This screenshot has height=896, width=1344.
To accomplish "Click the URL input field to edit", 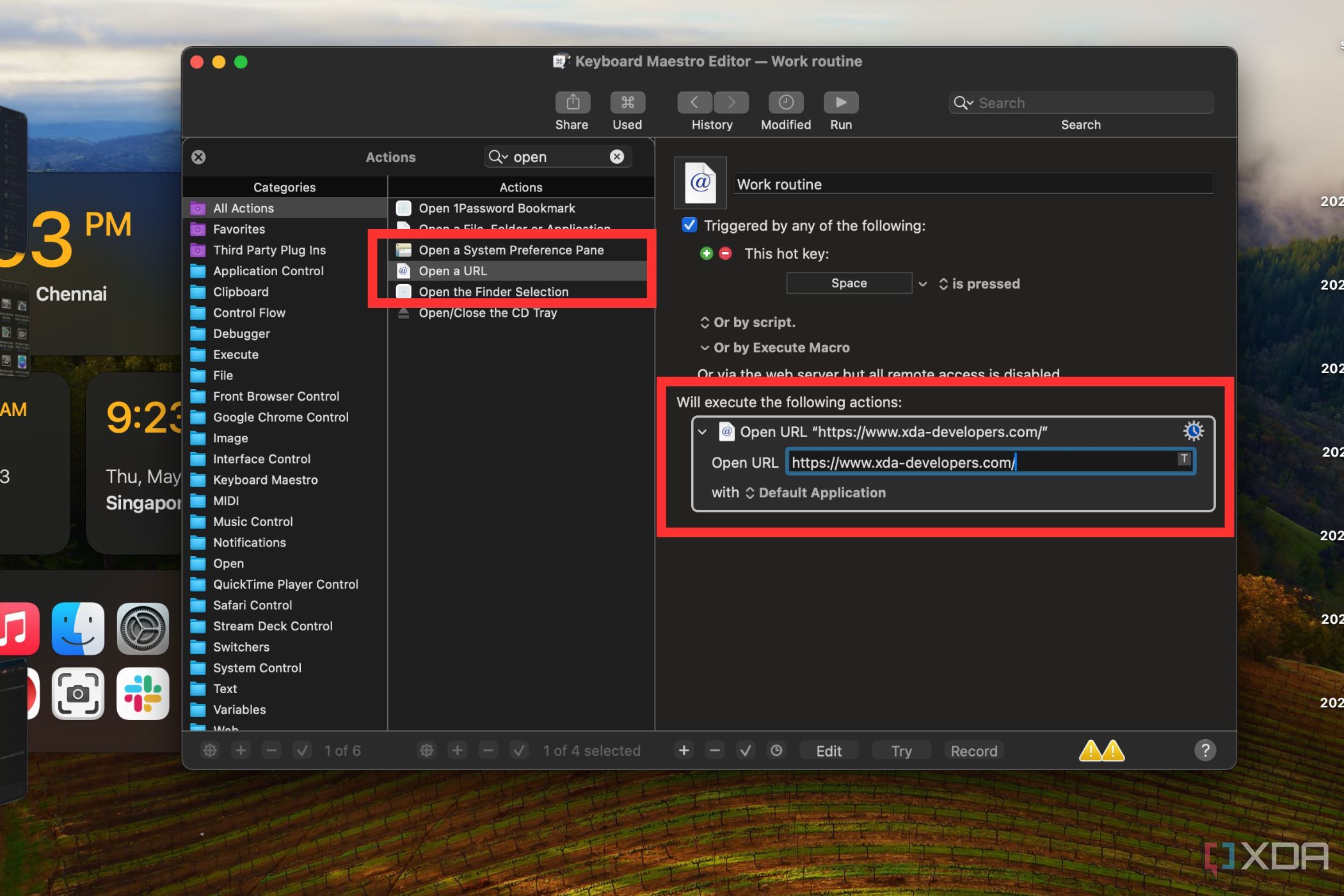I will [989, 462].
